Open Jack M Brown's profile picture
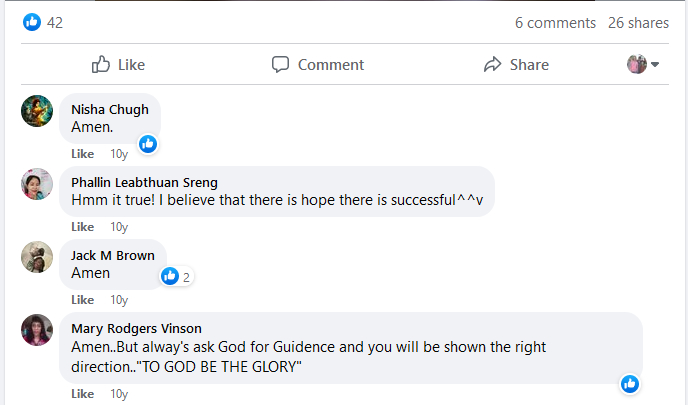The image size is (688, 405). 37,257
